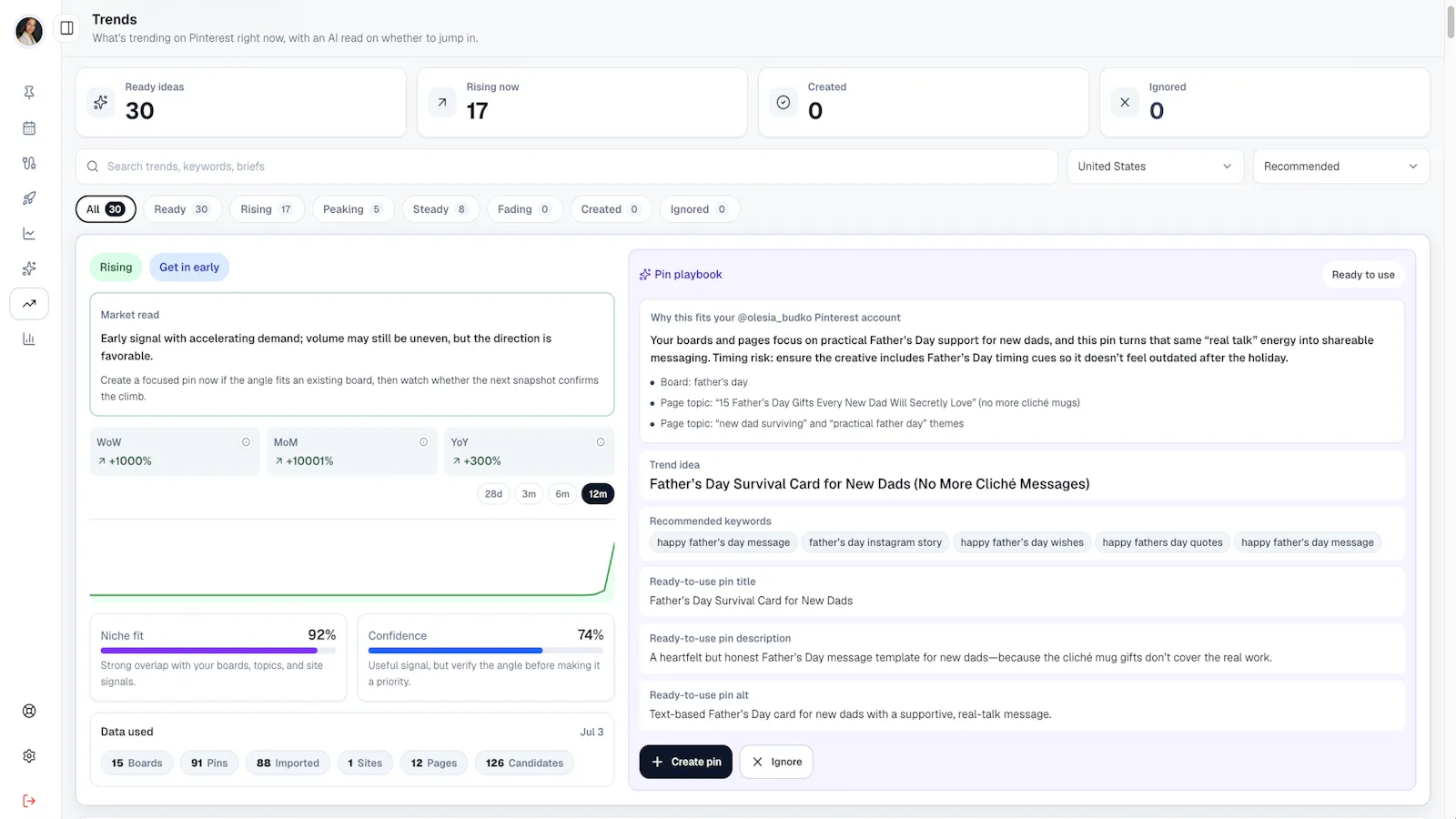
Task: Open the route/workflow icon in sidebar
Action: tap(29, 163)
